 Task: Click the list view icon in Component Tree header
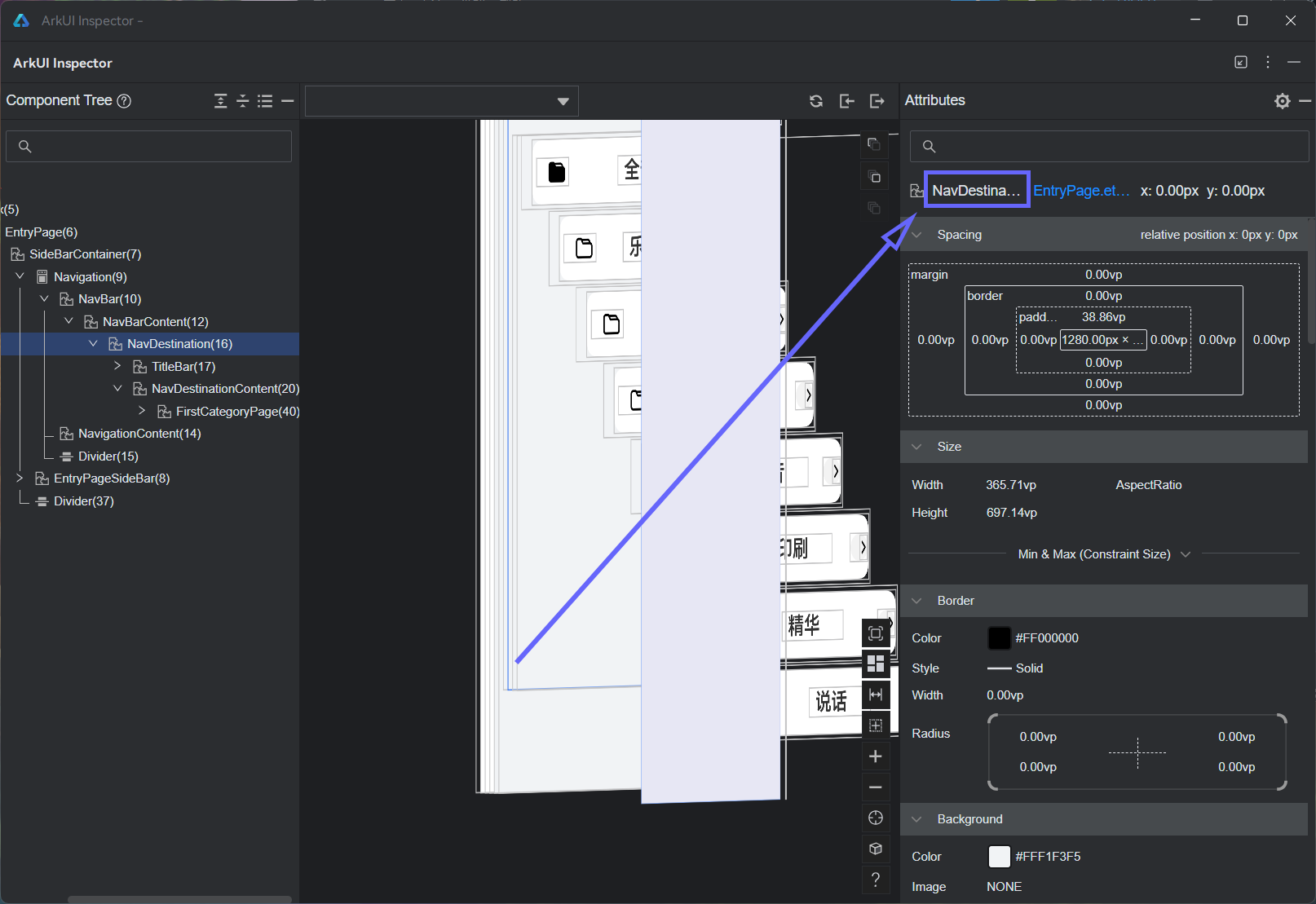[265, 101]
